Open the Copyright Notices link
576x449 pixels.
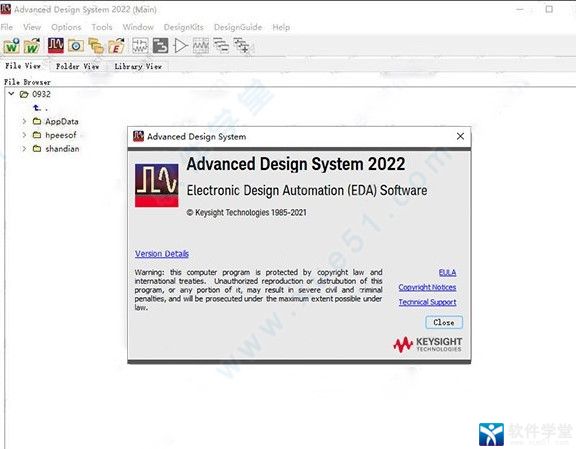click(427, 287)
